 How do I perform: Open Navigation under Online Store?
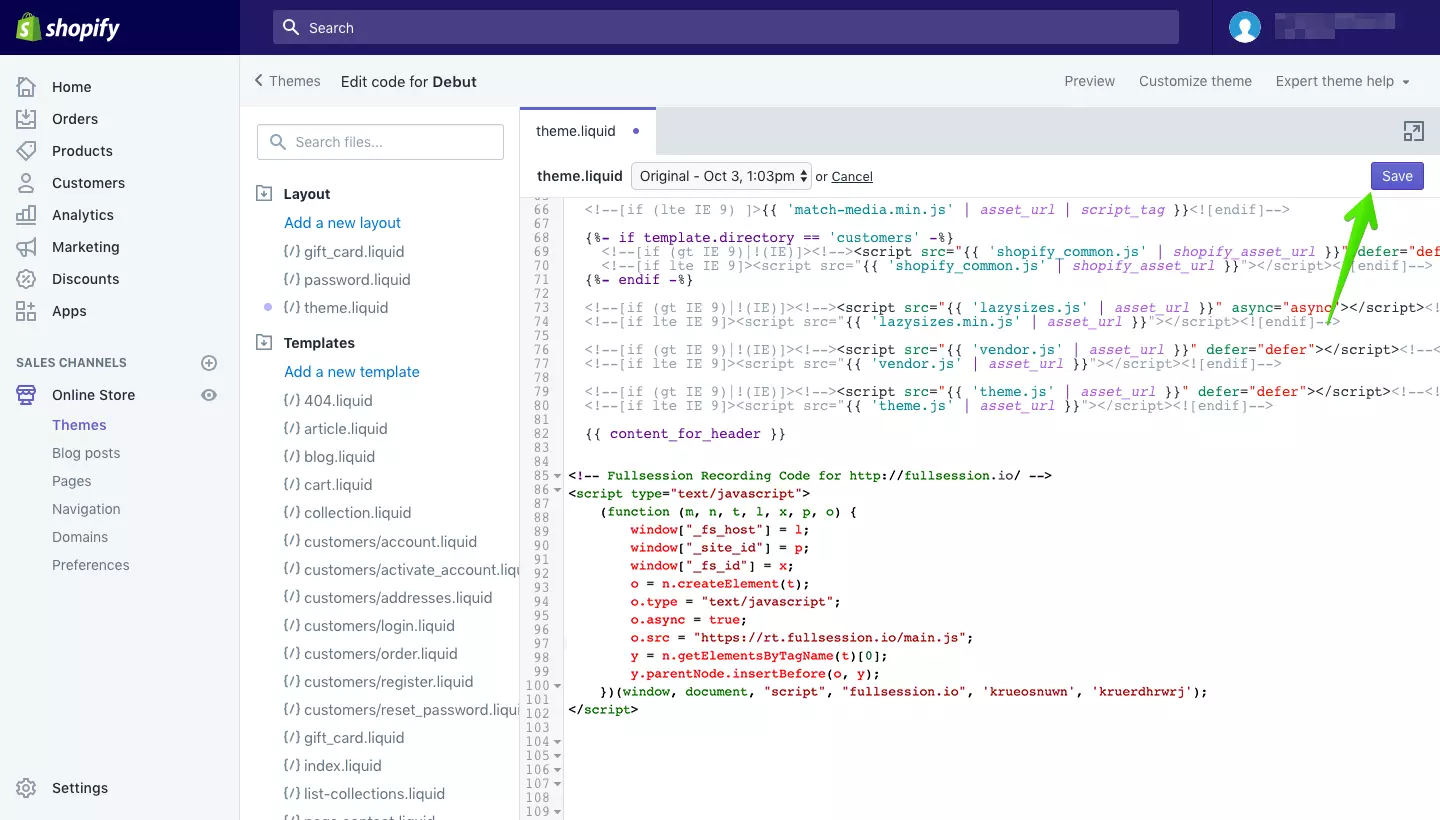click(86, 509)
